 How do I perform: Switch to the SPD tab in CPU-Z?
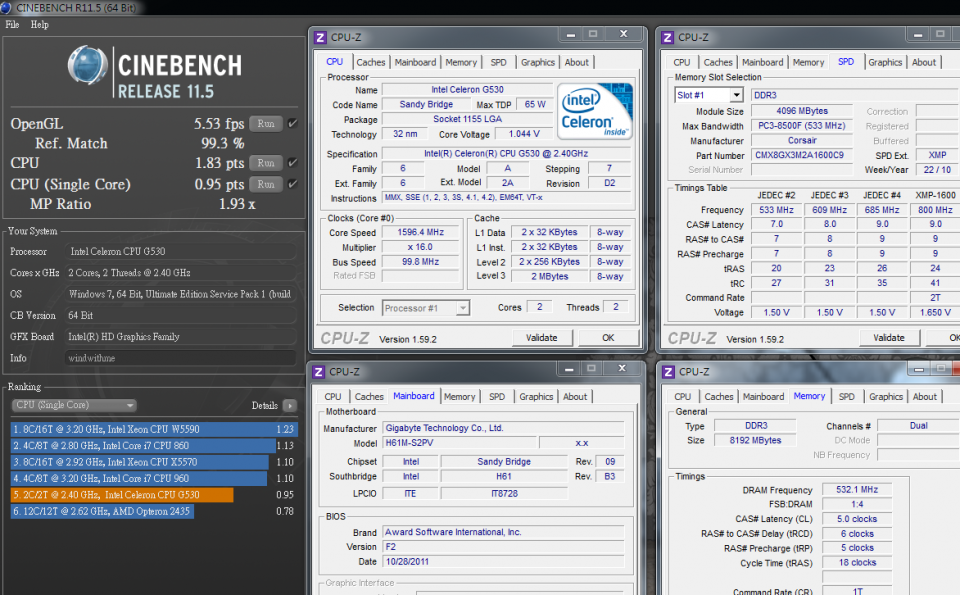(x=498, y=61)
